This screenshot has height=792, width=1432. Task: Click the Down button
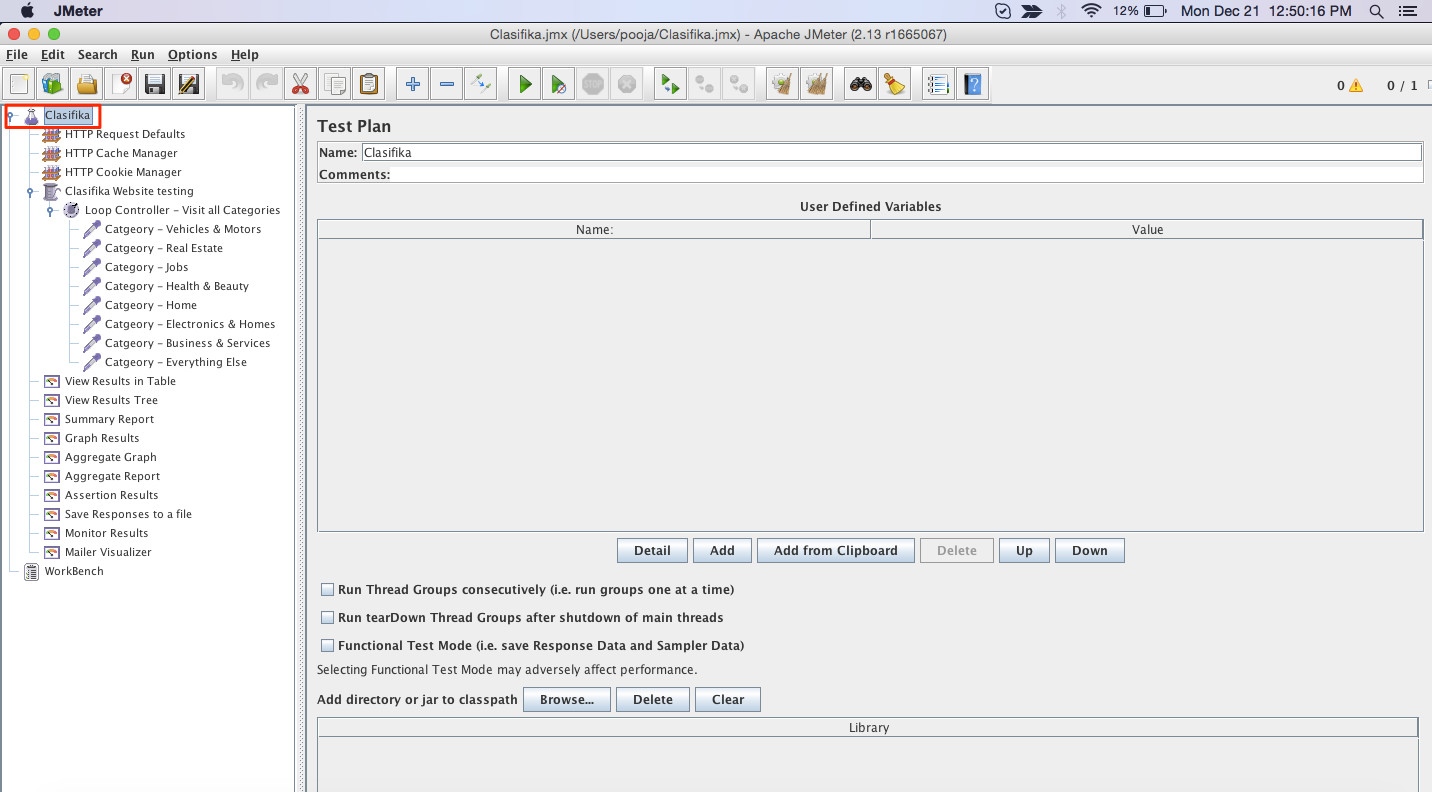pos(1090,551)
